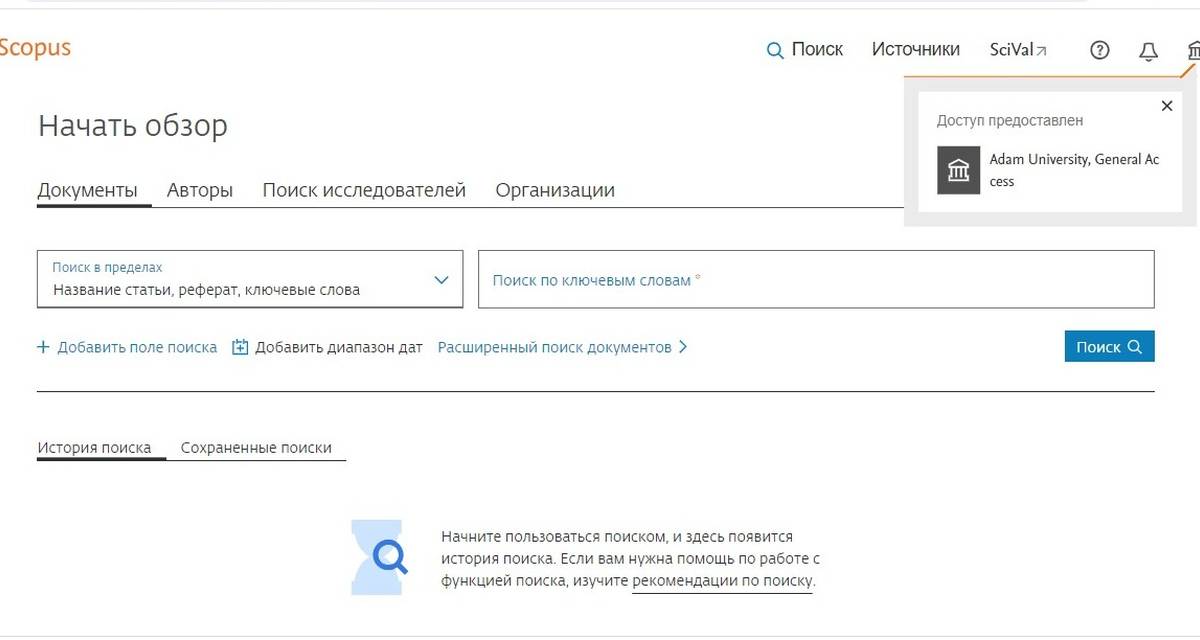The height and width of the screenshot is (640, 1200).
Task: Click the magnifier icon beside Поиск in header
Action: point(775,50)
